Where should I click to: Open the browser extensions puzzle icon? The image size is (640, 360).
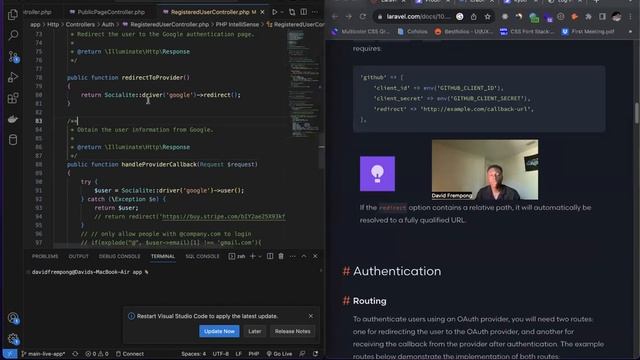[x=588, y=17]
